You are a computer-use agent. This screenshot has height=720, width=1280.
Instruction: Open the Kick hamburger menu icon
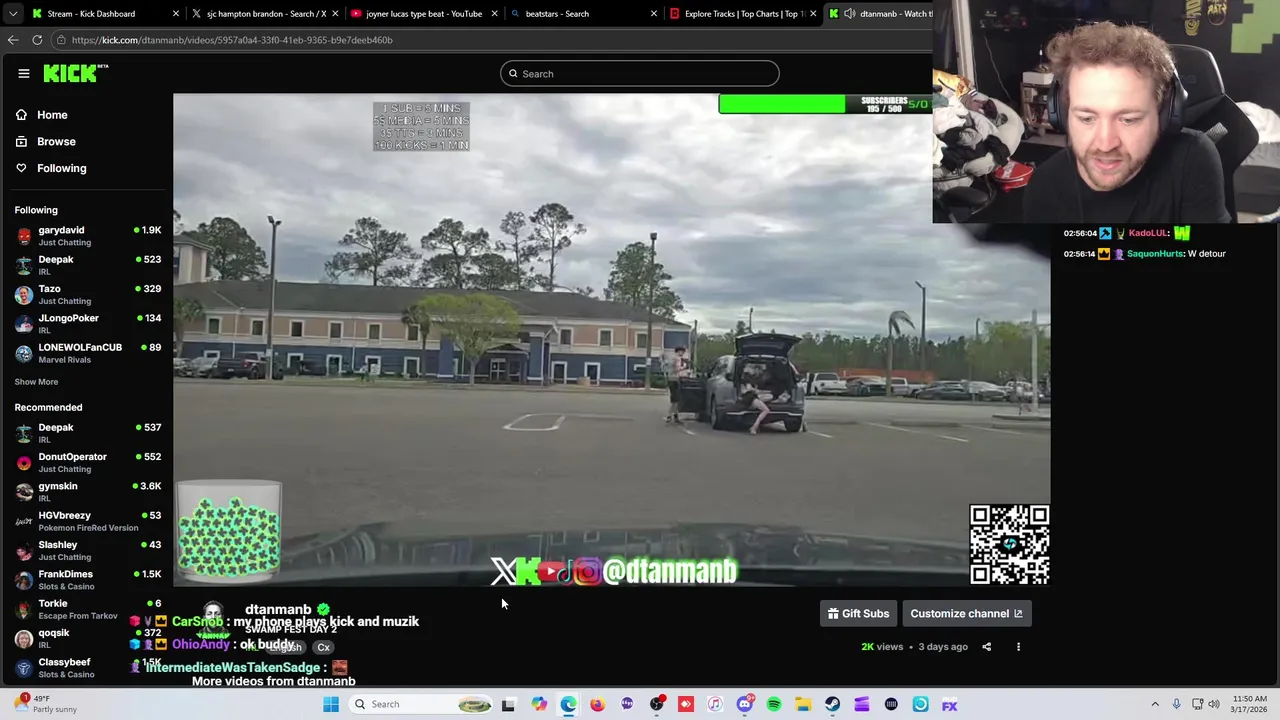click(x=23, y=73)
